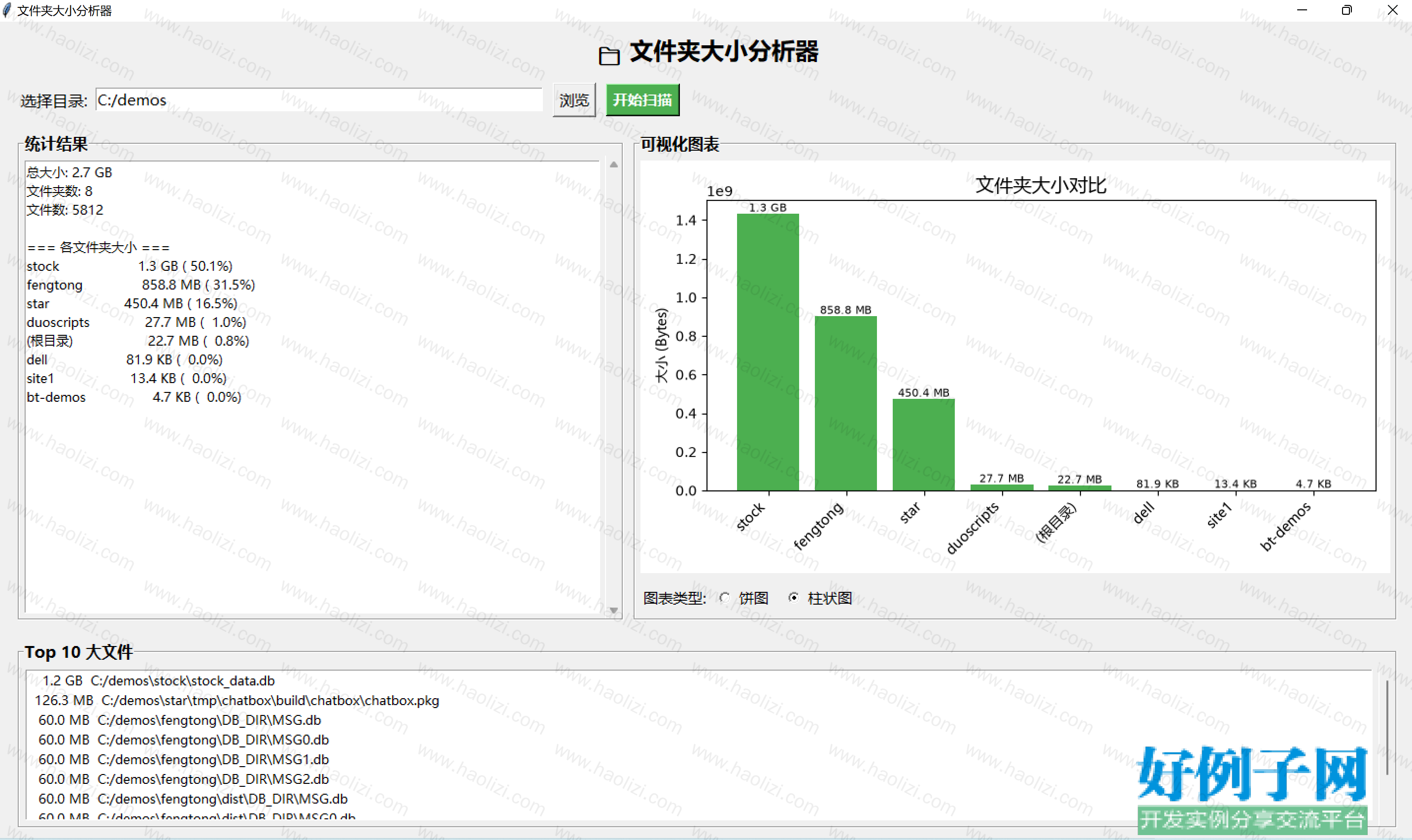Click the chart title 文件夹大小对比

pyautogui.click(x=1041, y=185)
